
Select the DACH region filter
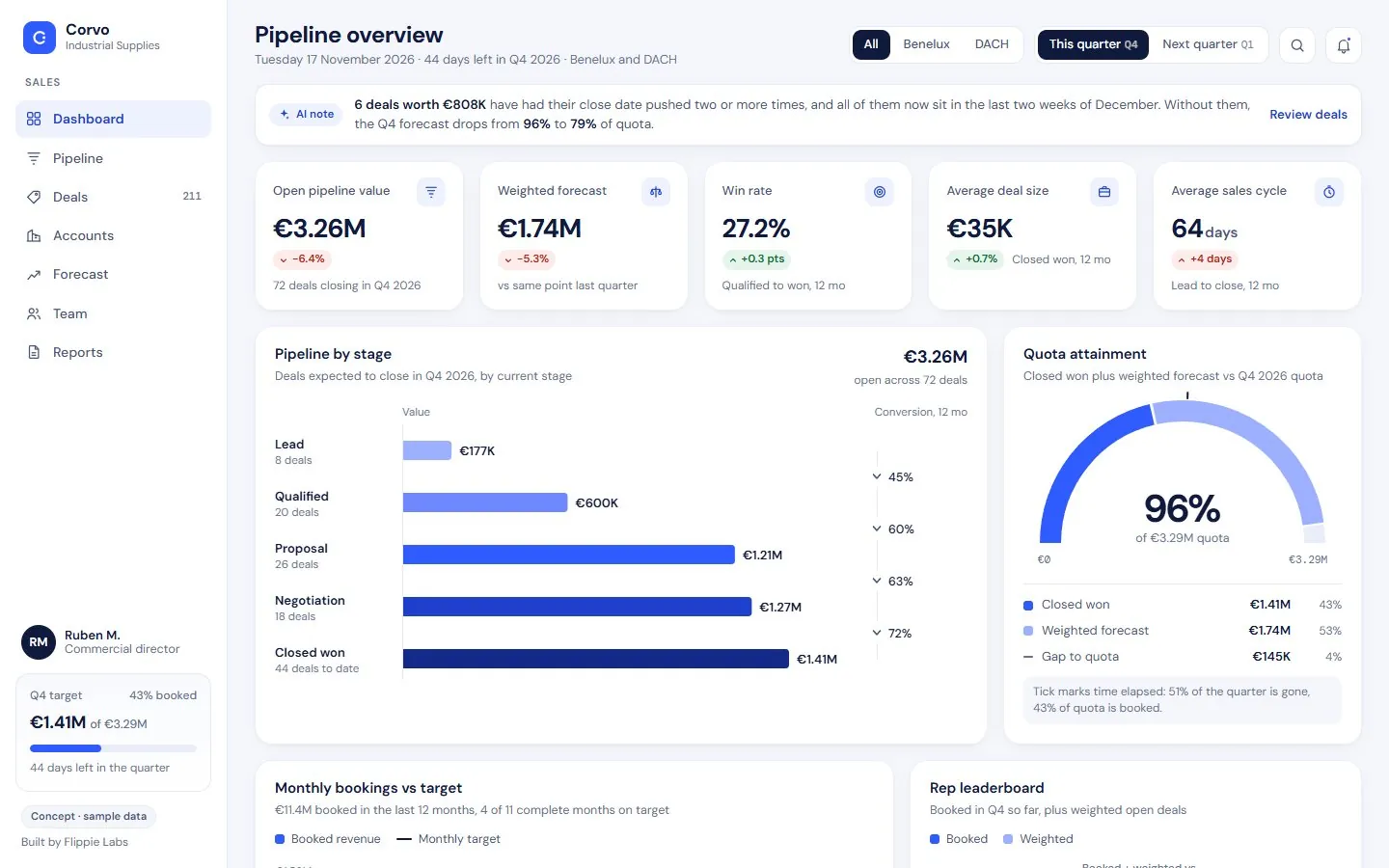(992, 44)
